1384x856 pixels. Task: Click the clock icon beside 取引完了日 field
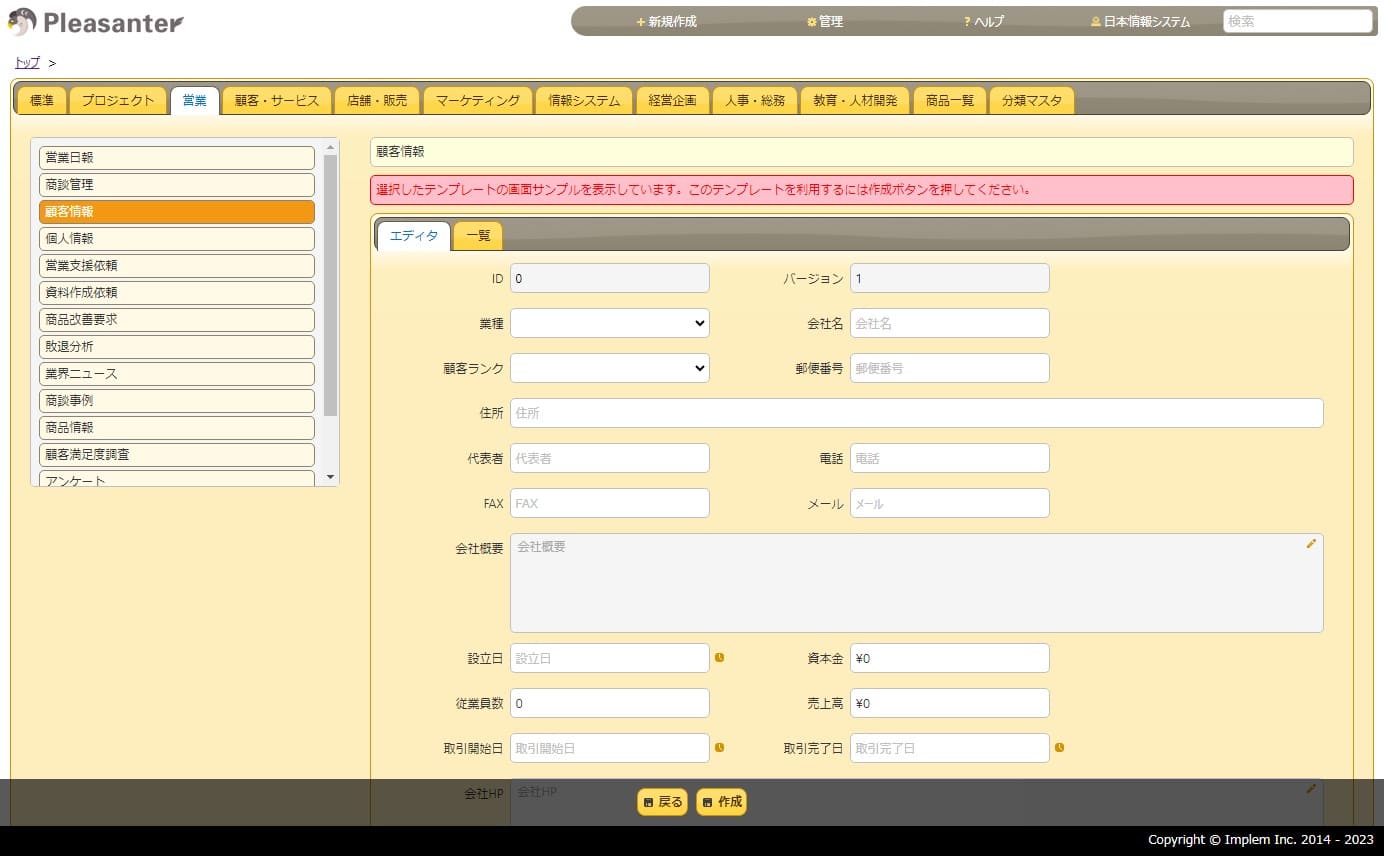pyautogui.click(x=1059, y=748)
